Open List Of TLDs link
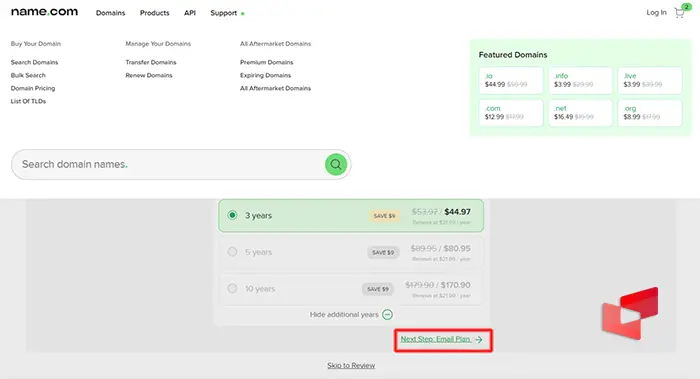The width and height of the screenshot is (700, 379). [28, 101]
